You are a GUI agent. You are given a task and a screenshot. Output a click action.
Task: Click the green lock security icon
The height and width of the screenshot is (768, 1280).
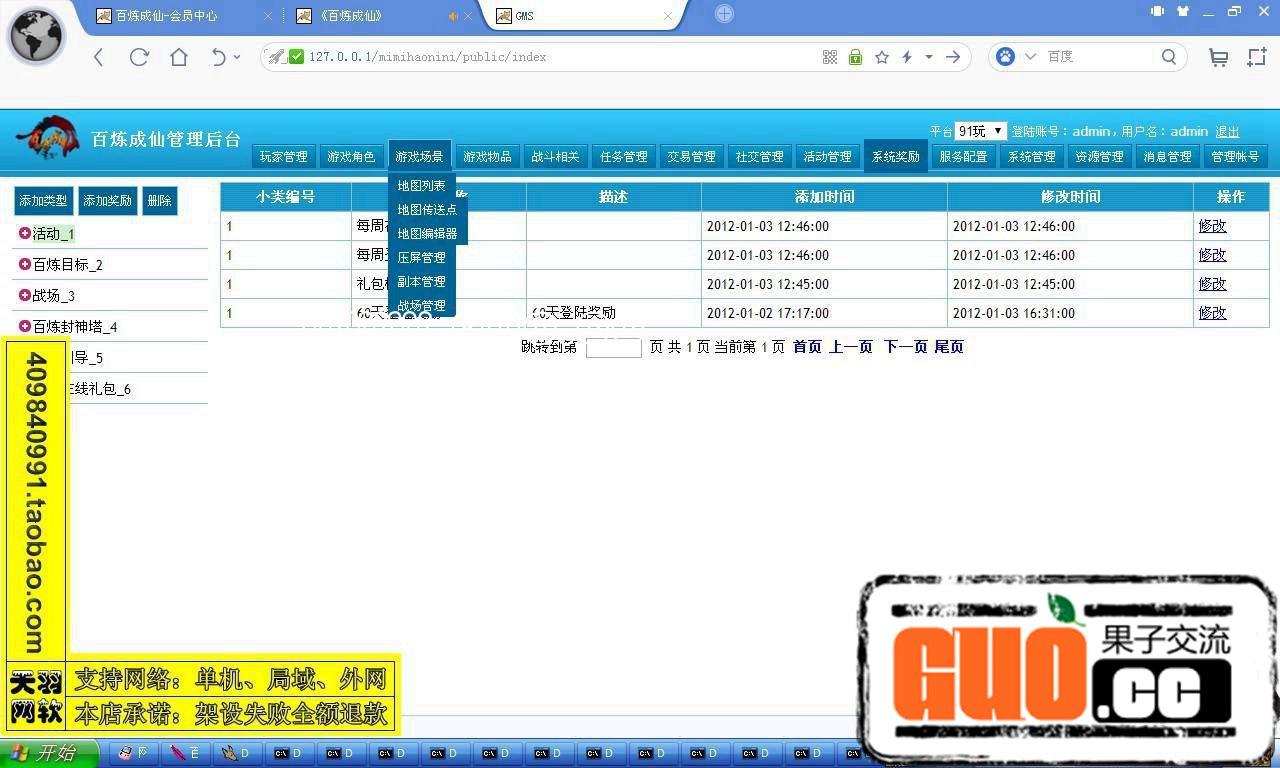[x=855, y=57]
